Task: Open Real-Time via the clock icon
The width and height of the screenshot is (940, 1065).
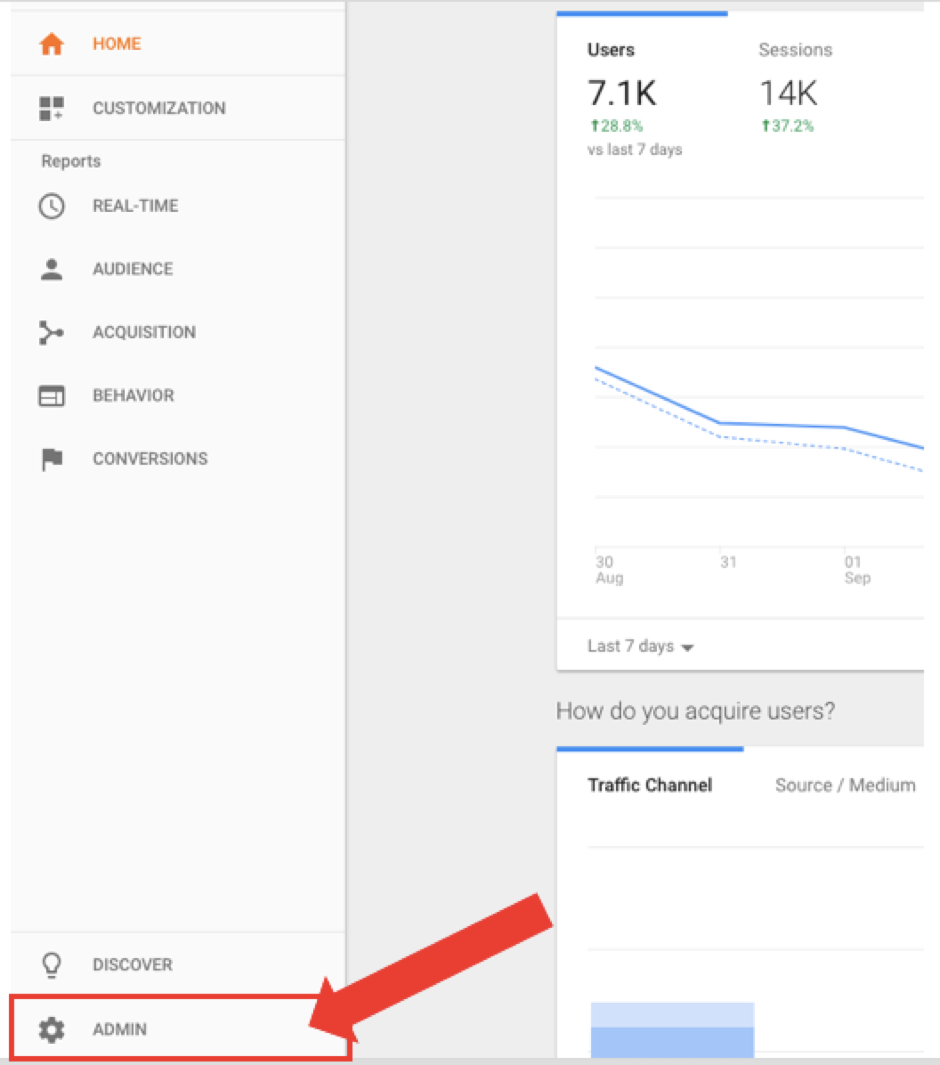Action: pos(51,206)
